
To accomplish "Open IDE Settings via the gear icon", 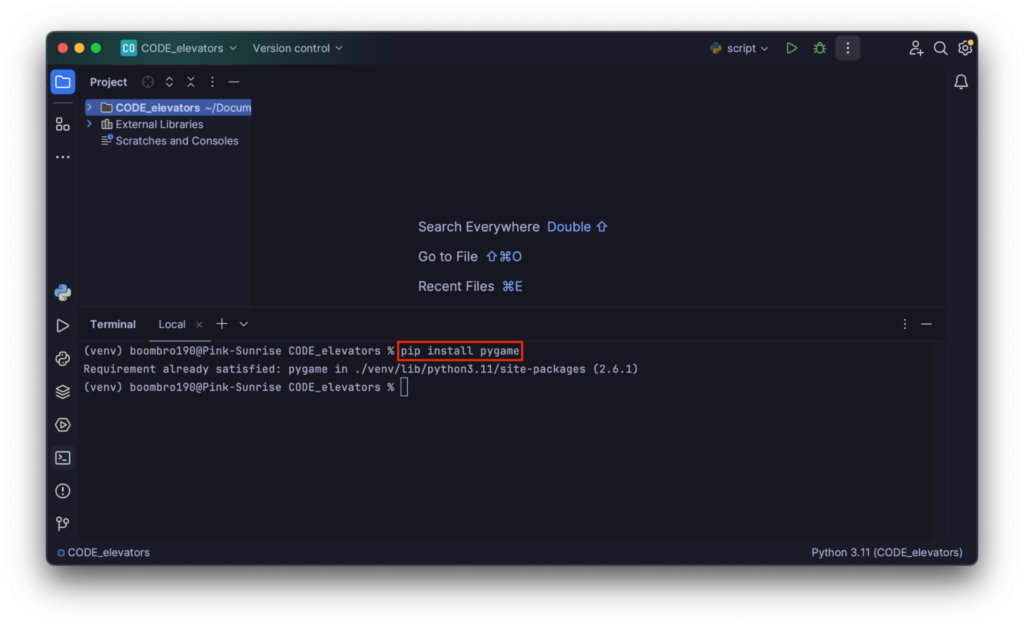I will coord(965,47).
